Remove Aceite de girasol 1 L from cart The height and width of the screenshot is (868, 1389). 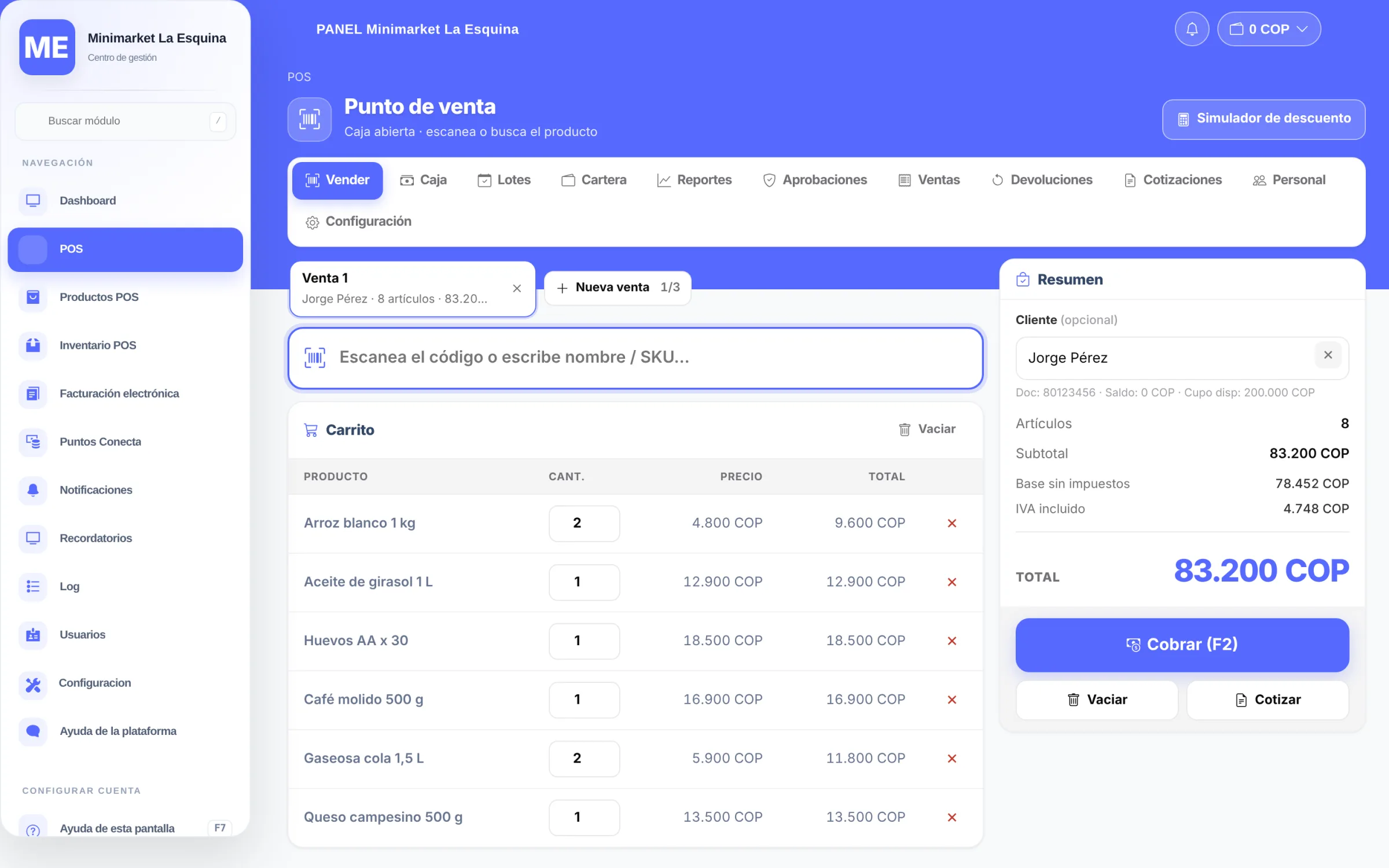tap(951, 582)
